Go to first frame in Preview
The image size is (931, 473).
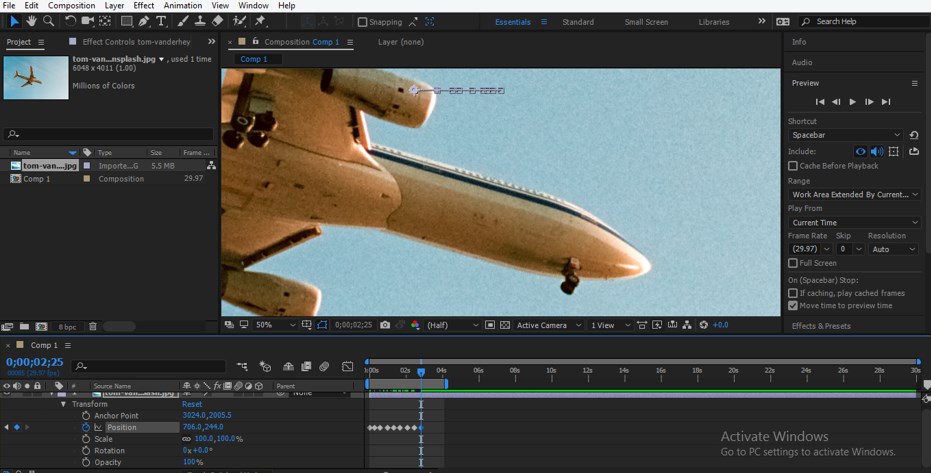click(820, 102)
